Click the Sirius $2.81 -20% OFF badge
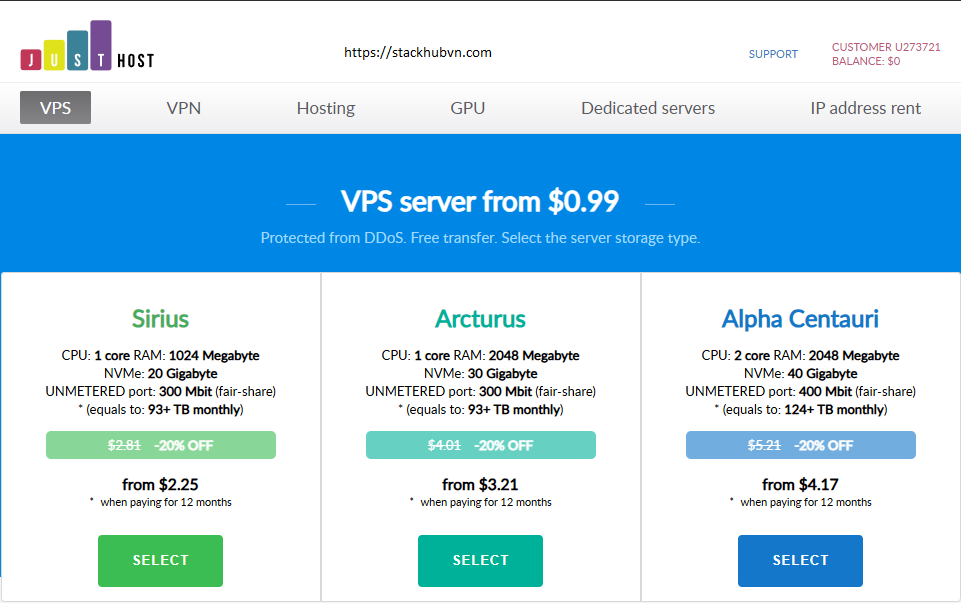Screen dimensions: 961x603 (161, 445)
